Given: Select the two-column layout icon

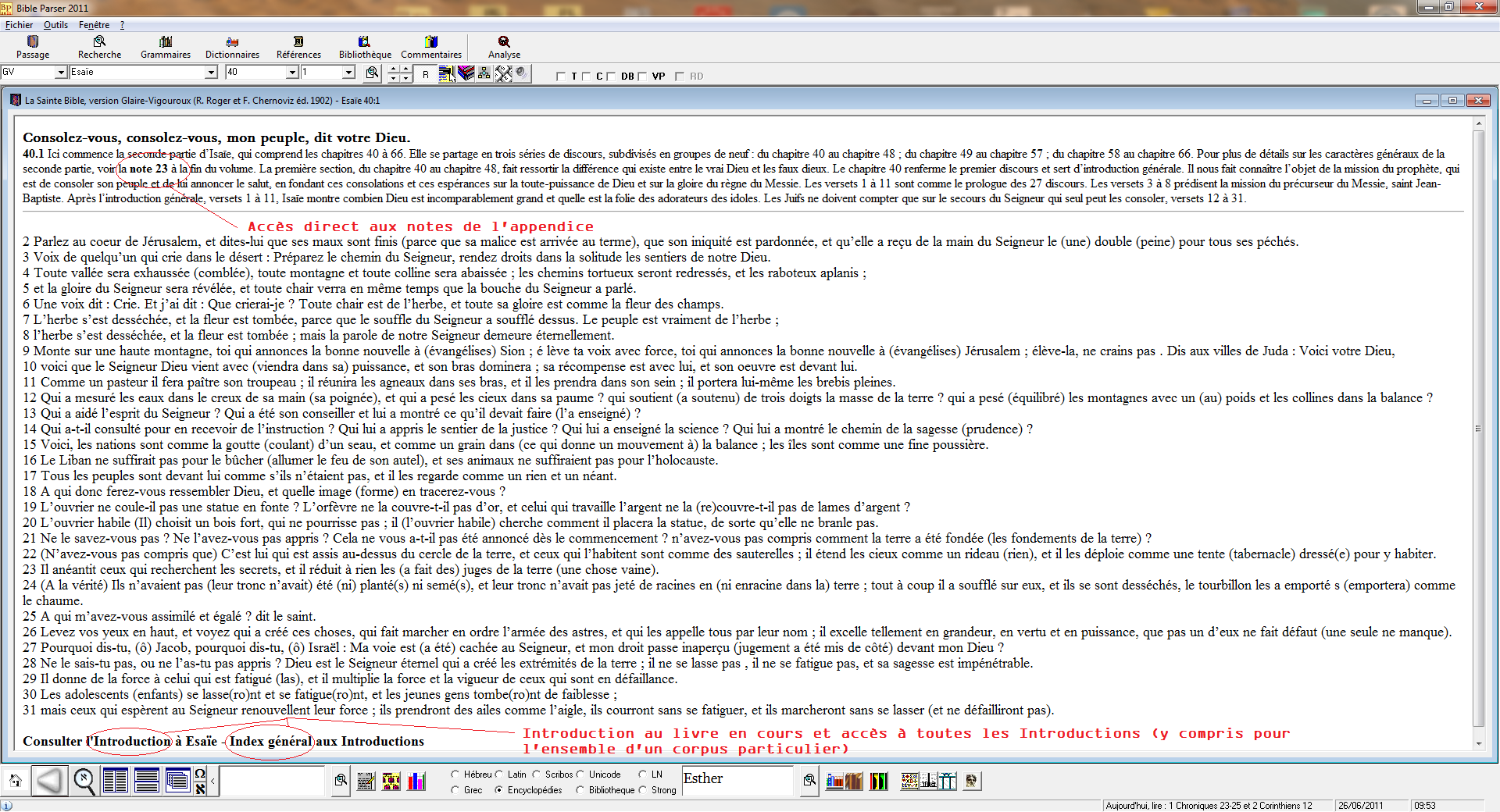Looking at the screenshot, I should (115, 780).
